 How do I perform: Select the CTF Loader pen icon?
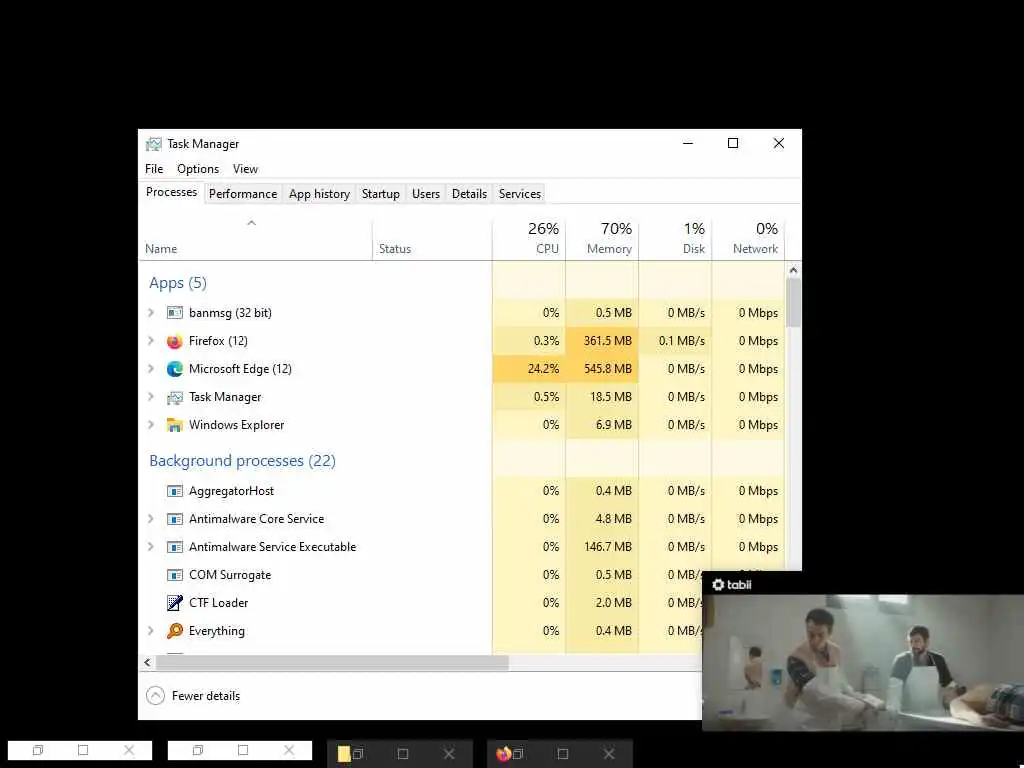(x=174, y=603)
